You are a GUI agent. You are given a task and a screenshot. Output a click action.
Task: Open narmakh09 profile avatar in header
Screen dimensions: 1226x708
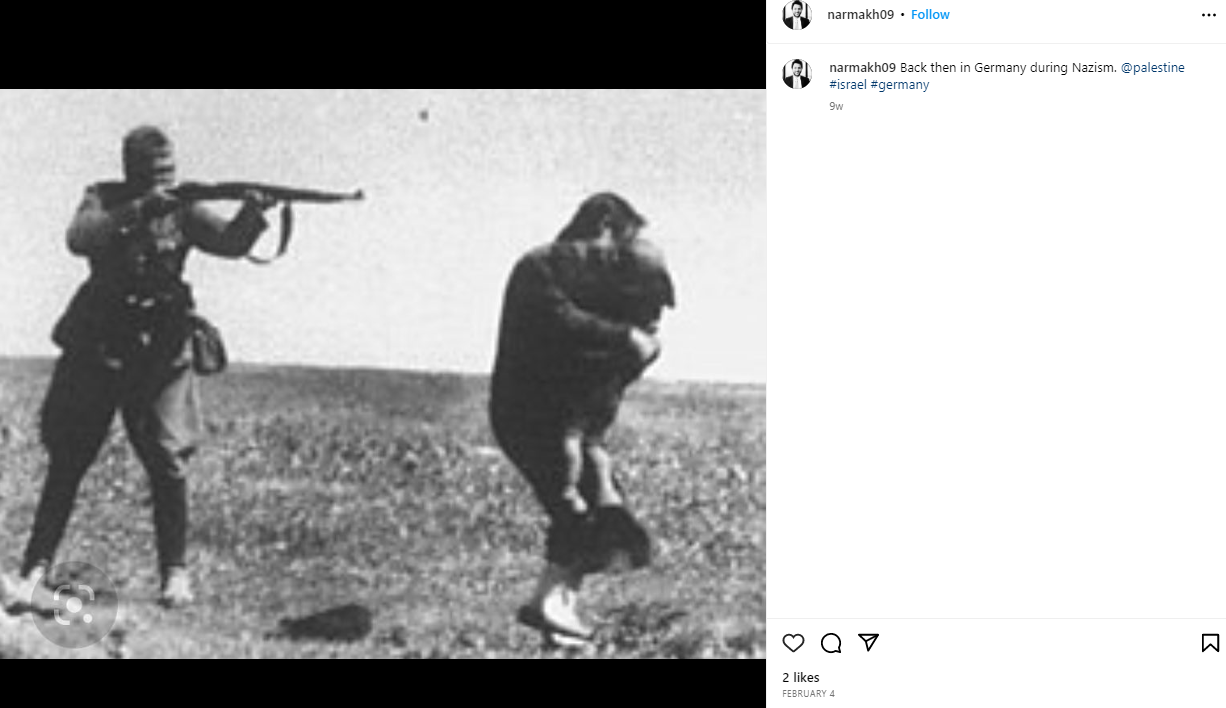point(797,15)
